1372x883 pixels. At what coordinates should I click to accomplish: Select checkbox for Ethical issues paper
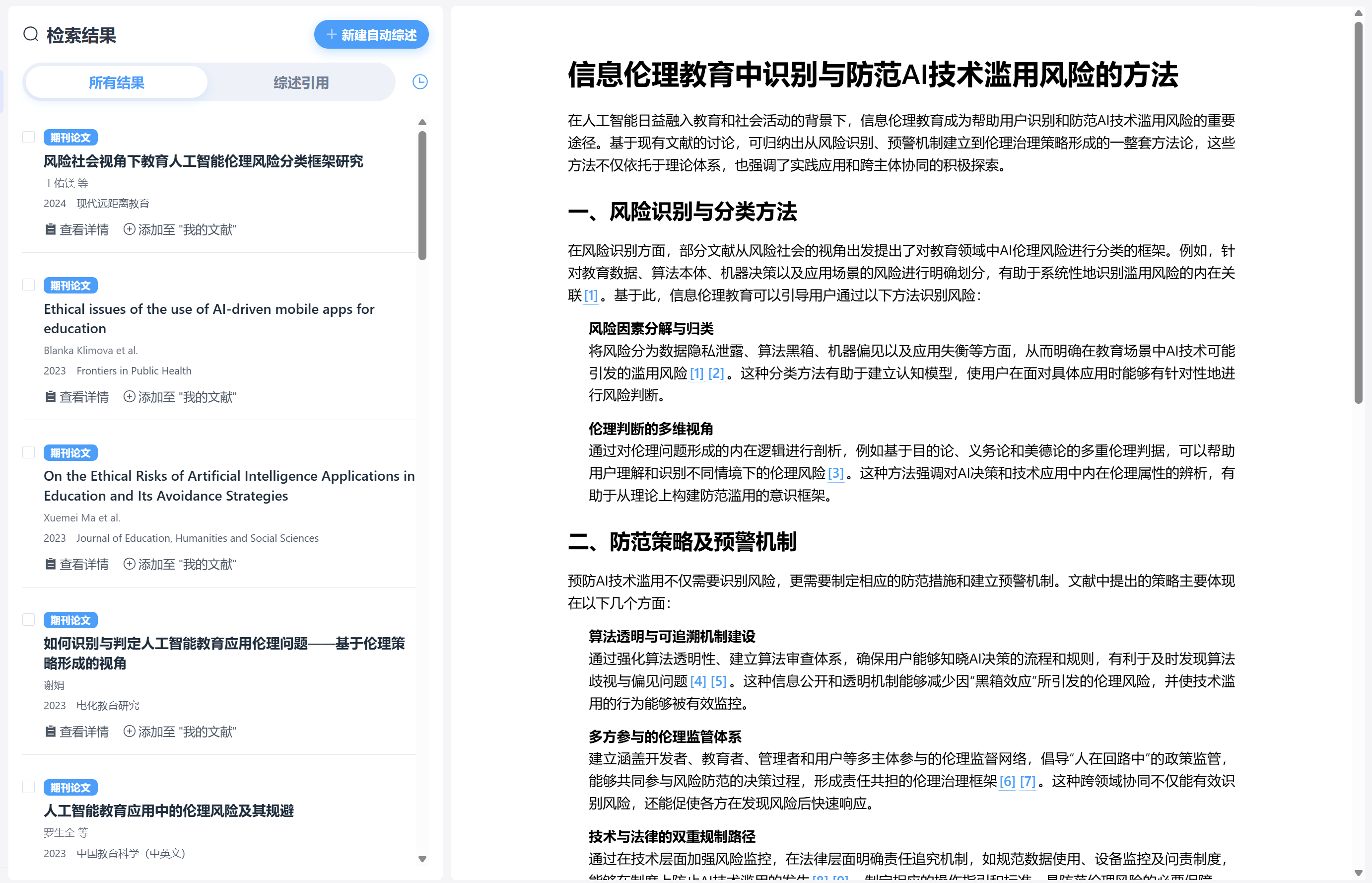click(x=29, y=286)
